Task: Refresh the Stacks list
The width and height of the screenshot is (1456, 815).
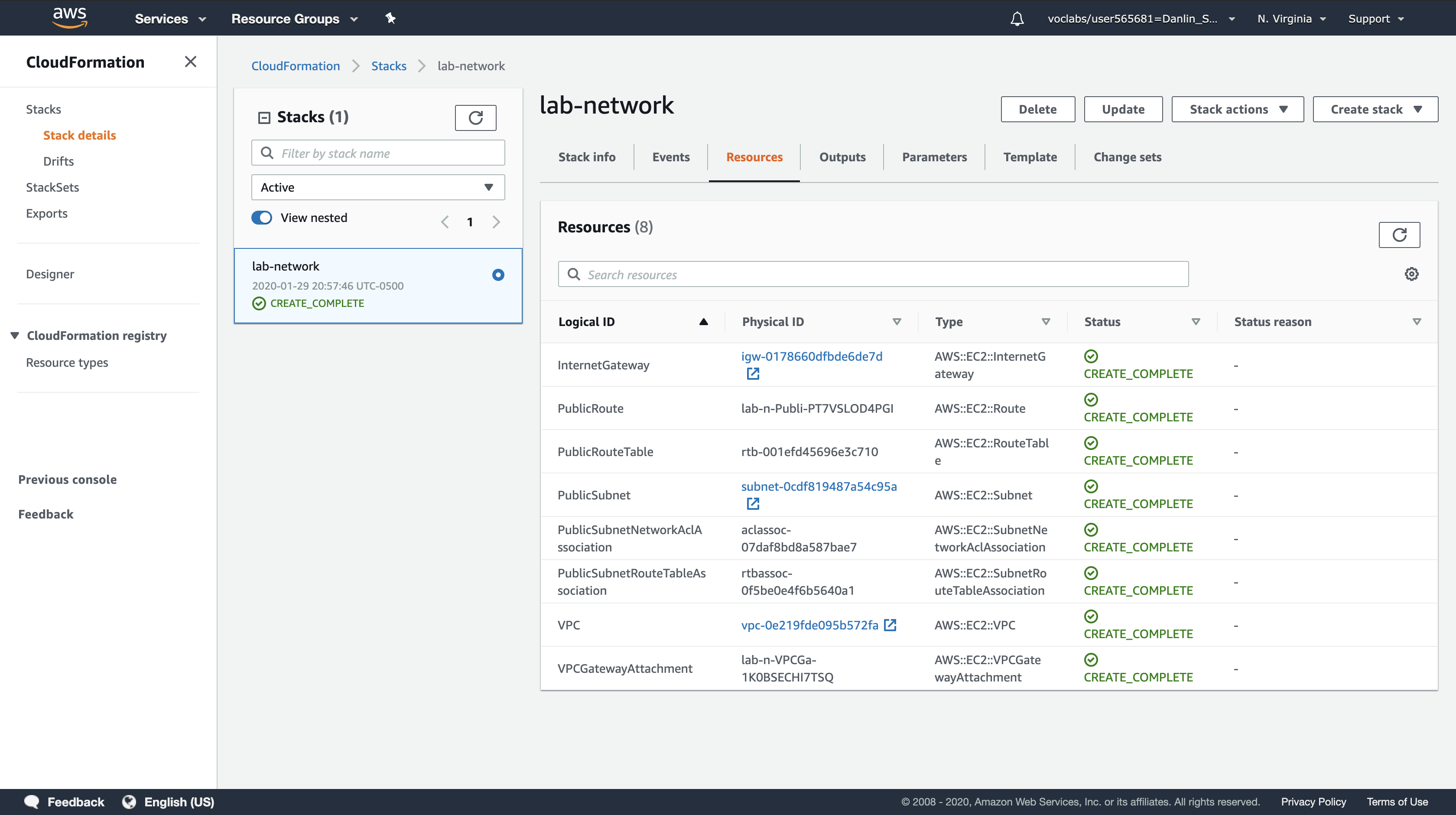Action: (475, 117)
